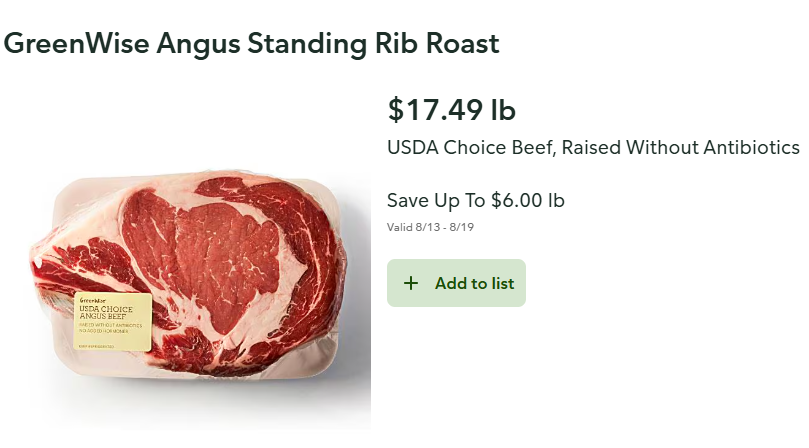Image resolution: width=809 pixels, height=448 pixels.
Task: Click the GreenWise logo on the package label
Action: pyautogui.click(x=93, y=301)
